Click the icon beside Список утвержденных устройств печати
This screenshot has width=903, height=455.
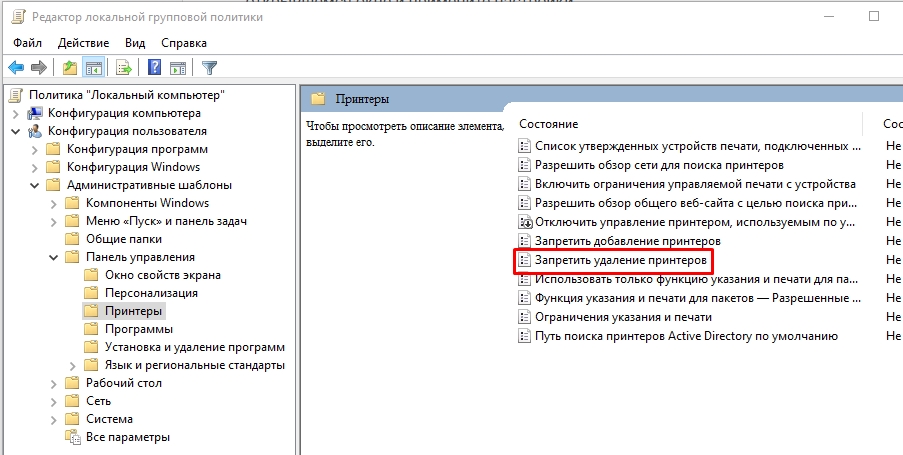[x=523, y=146]
